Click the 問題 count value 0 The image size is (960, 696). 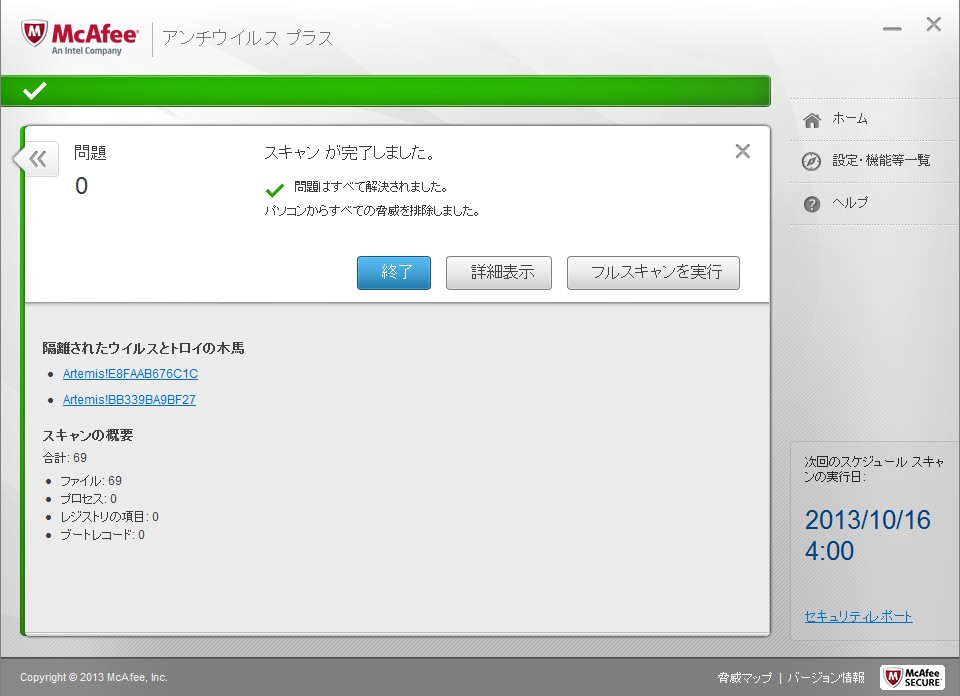pyautogui.click(x=81, y=185)
